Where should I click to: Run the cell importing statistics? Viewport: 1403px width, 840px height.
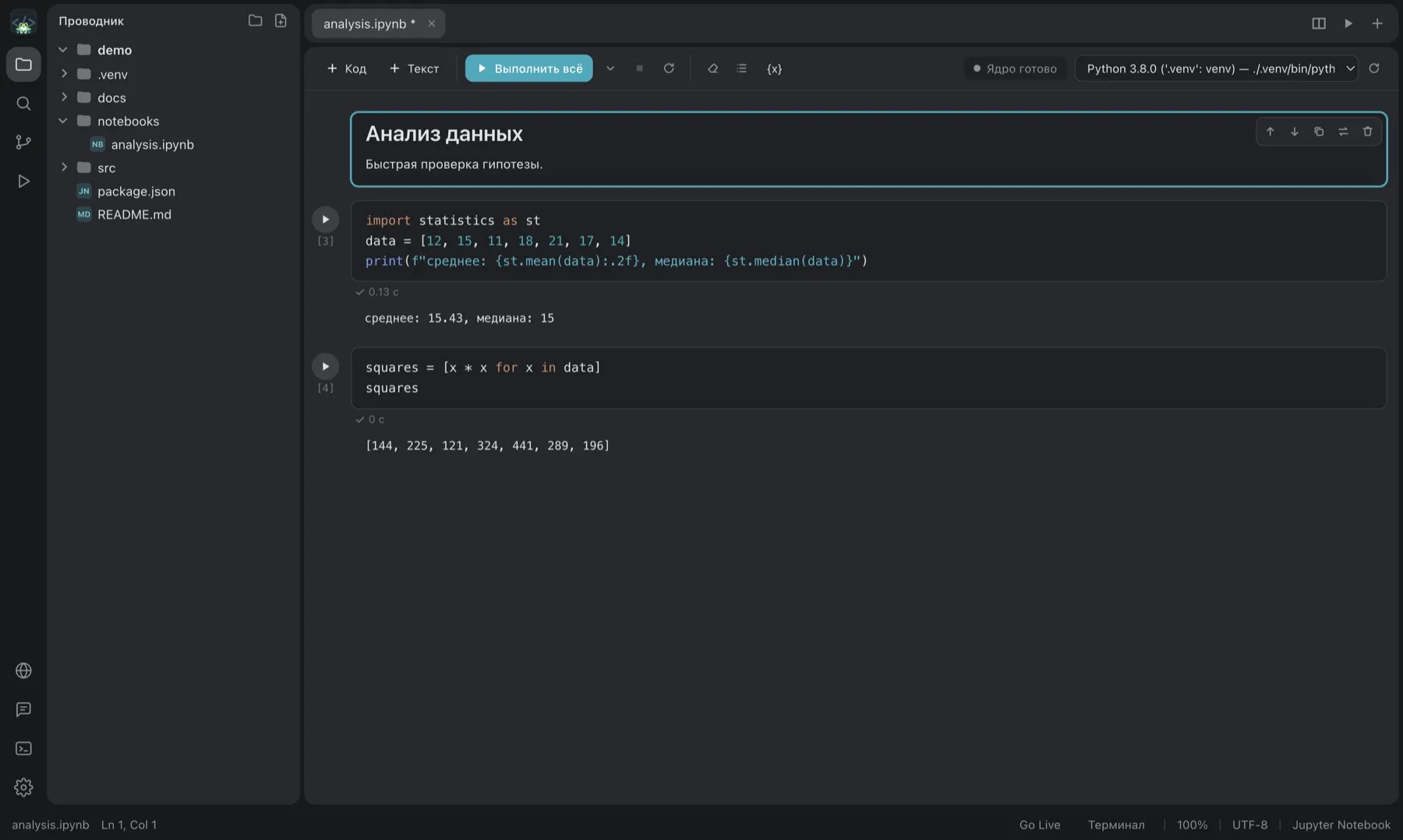coord(325,220)
